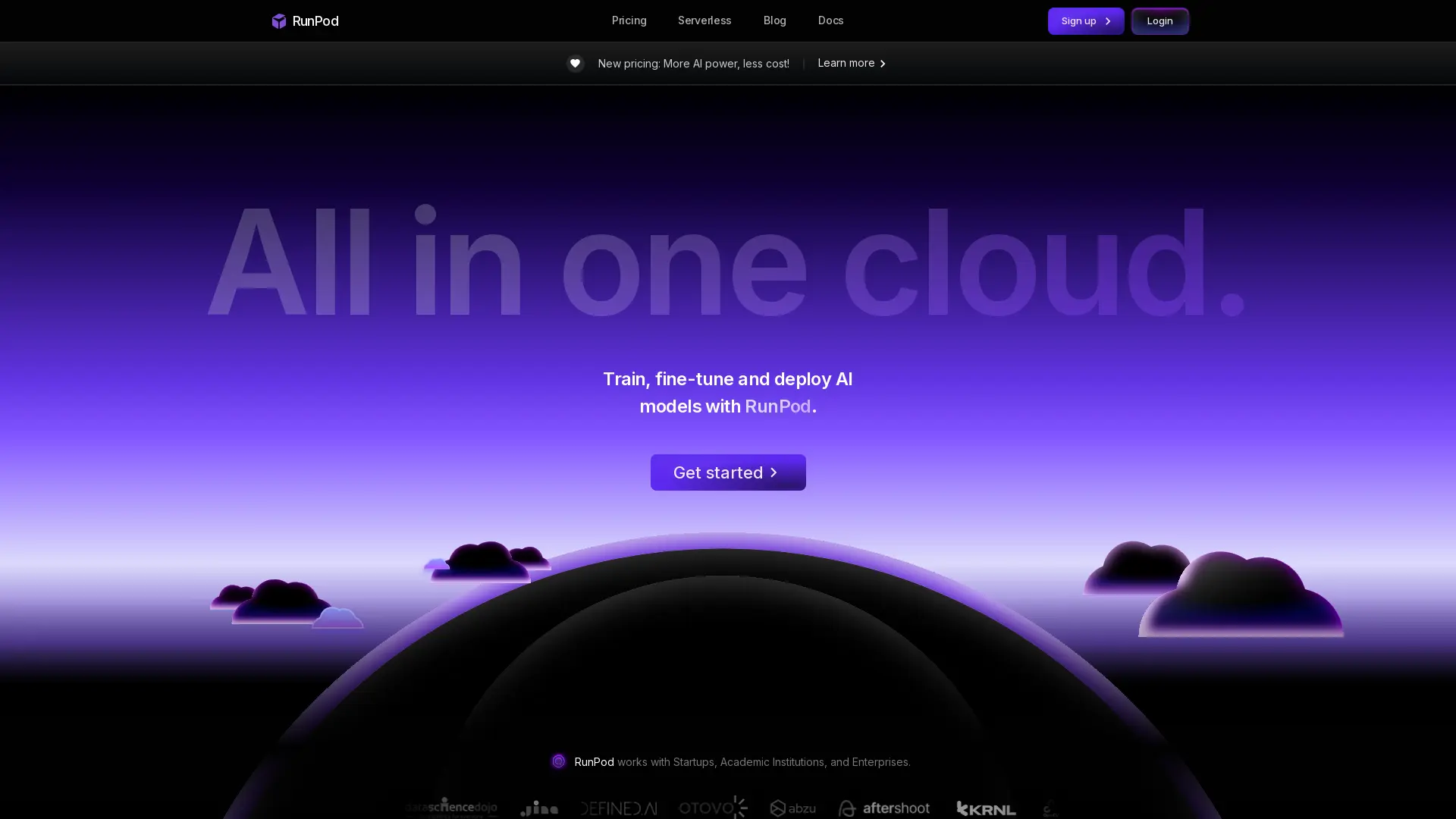Click the Get started button
This screenshot has height=819, width=1456.
727,472
